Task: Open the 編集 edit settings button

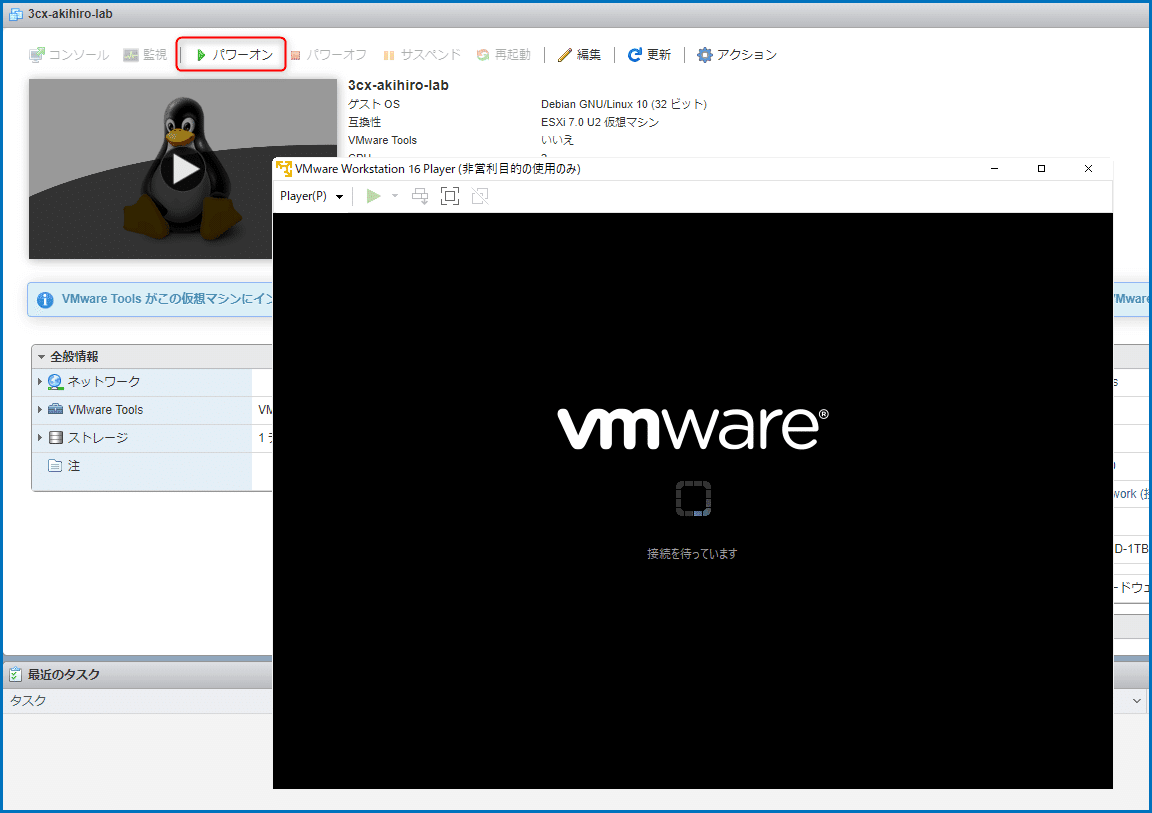Action: click(x=579, y=54)
